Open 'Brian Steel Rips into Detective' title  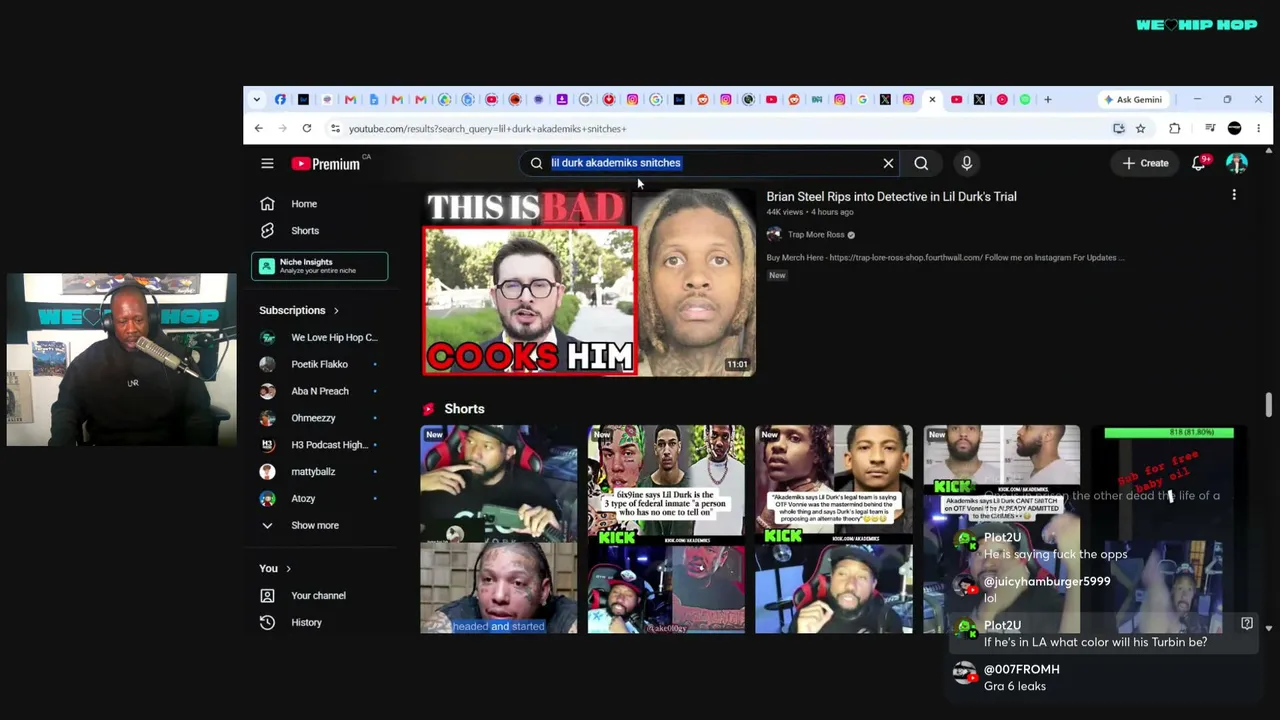click(x=891, y=197)
